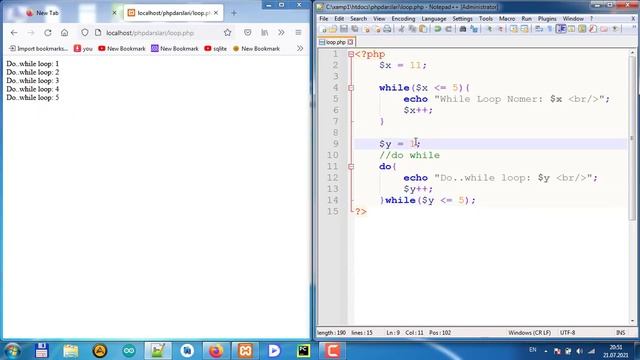Click Windows (CR LF) in status bar
The height and width of the screenshot is (360, 640).
click(x=529, y=333)
